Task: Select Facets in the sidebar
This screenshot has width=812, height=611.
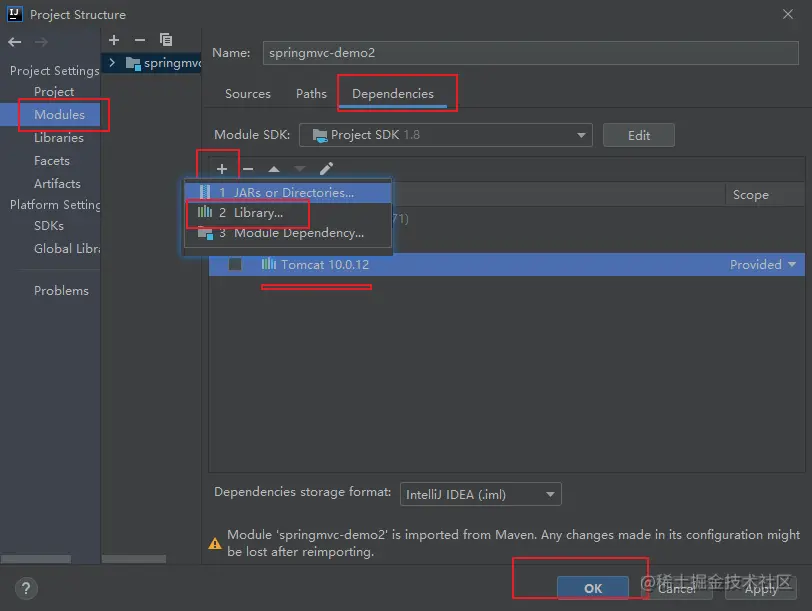Action: [51, 161]
